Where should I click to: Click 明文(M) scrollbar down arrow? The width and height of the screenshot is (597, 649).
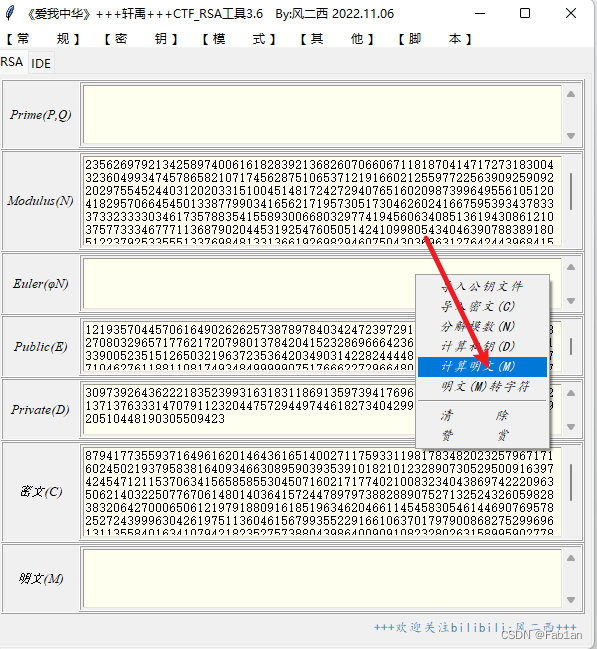(x=571, y=599)
